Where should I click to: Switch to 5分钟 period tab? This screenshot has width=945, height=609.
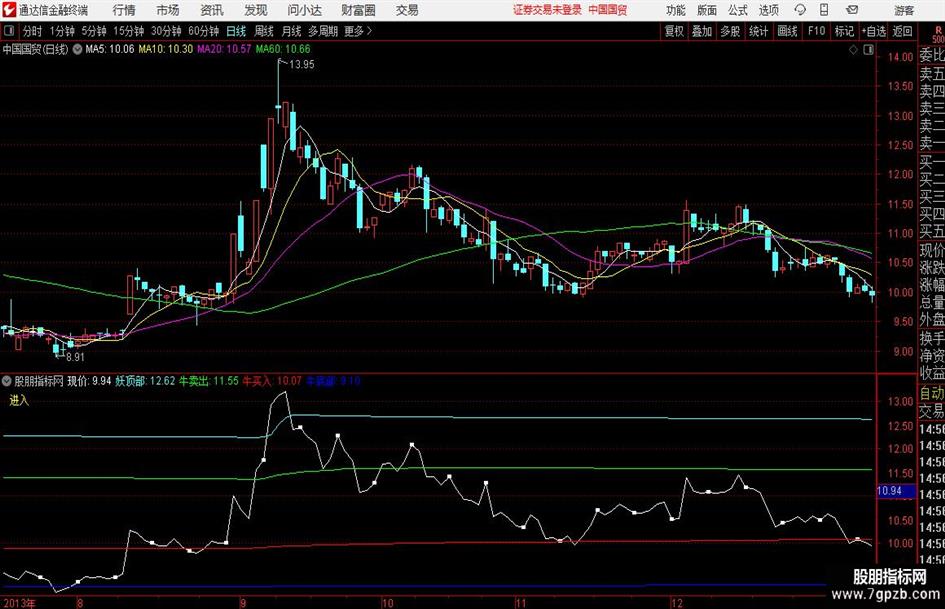pyautogui.click(x=93, y=31)
